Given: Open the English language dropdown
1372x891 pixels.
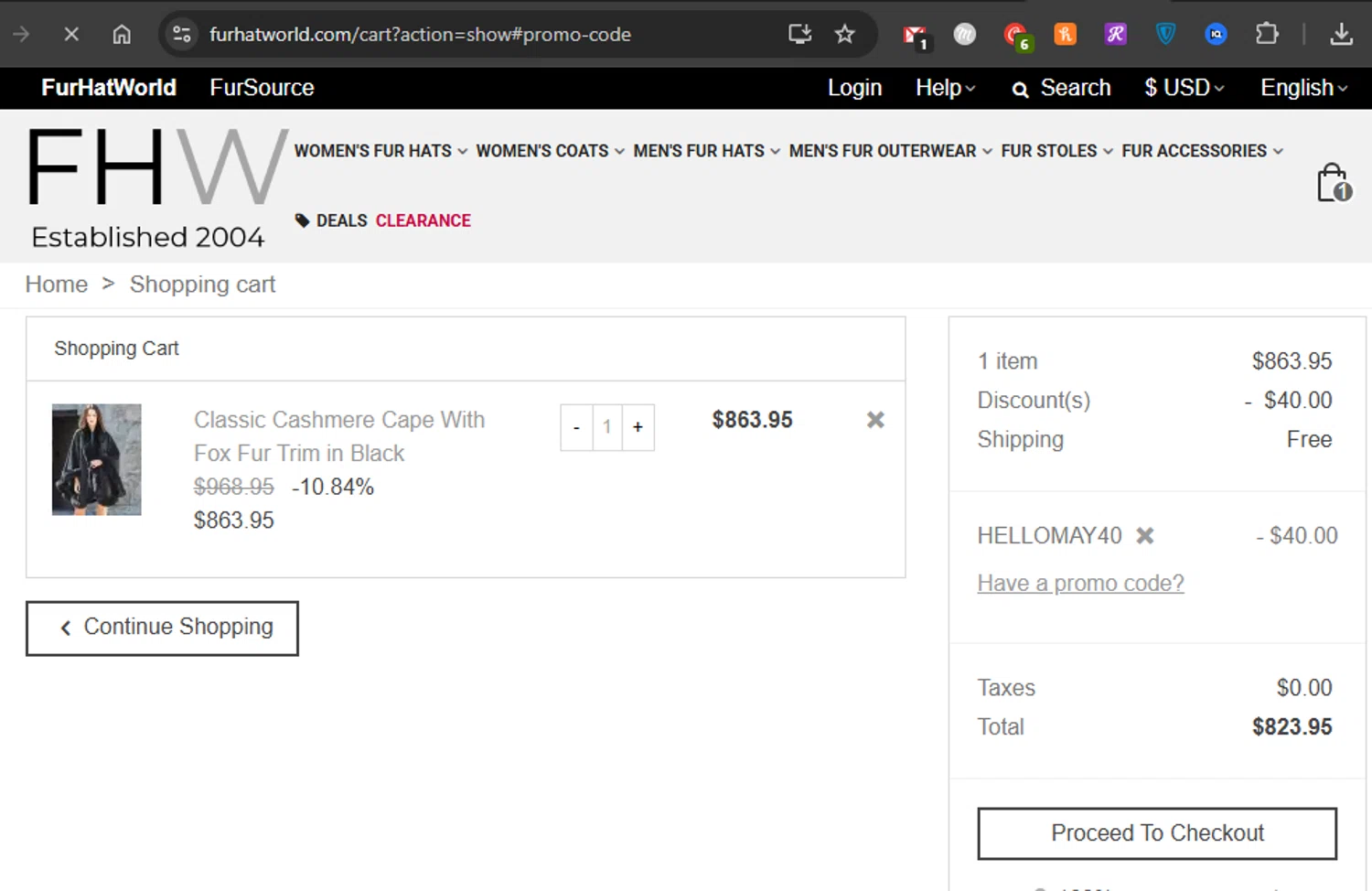Looking at the screenshot, I should (x=1304, y=88).
